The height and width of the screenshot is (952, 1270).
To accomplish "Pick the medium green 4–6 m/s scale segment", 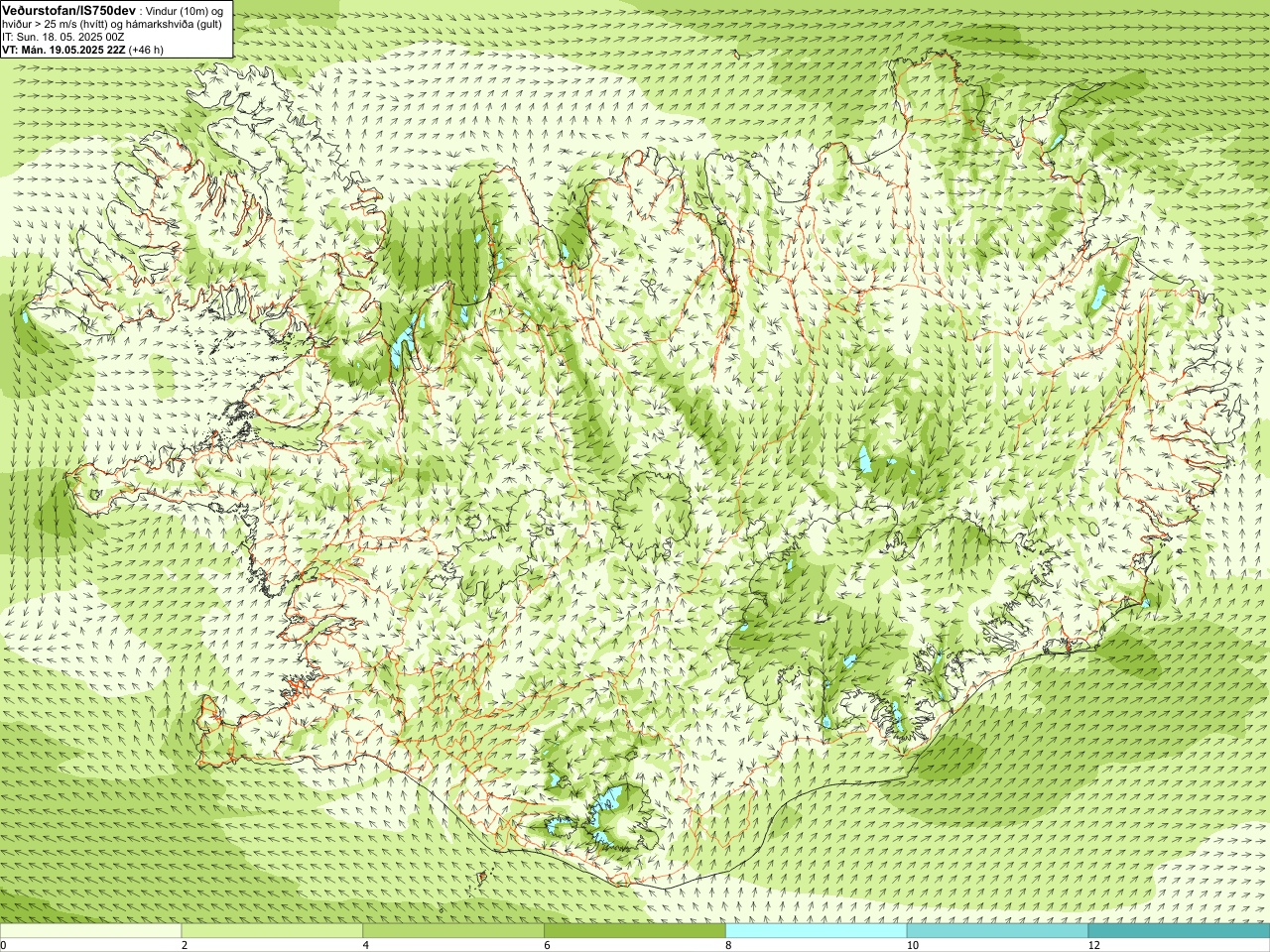I will pyautogui.click(x=453, y=931).
